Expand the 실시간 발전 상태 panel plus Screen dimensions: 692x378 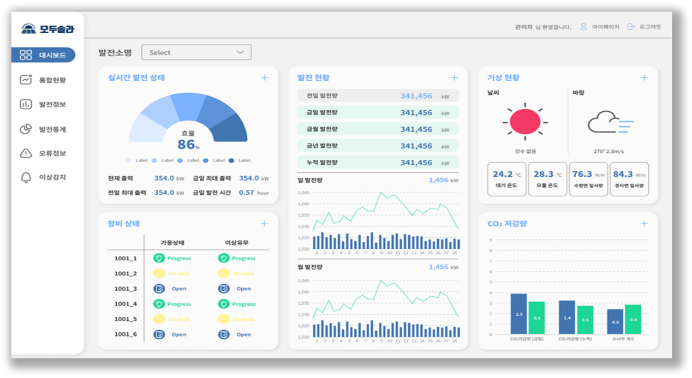(x=264, y=78)
